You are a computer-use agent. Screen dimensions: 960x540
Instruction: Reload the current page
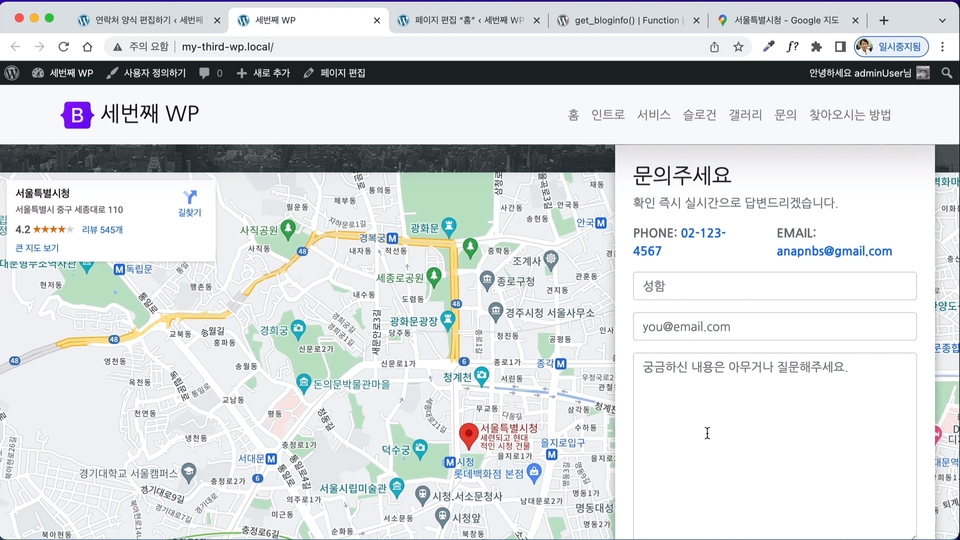(x=63, y=47)
